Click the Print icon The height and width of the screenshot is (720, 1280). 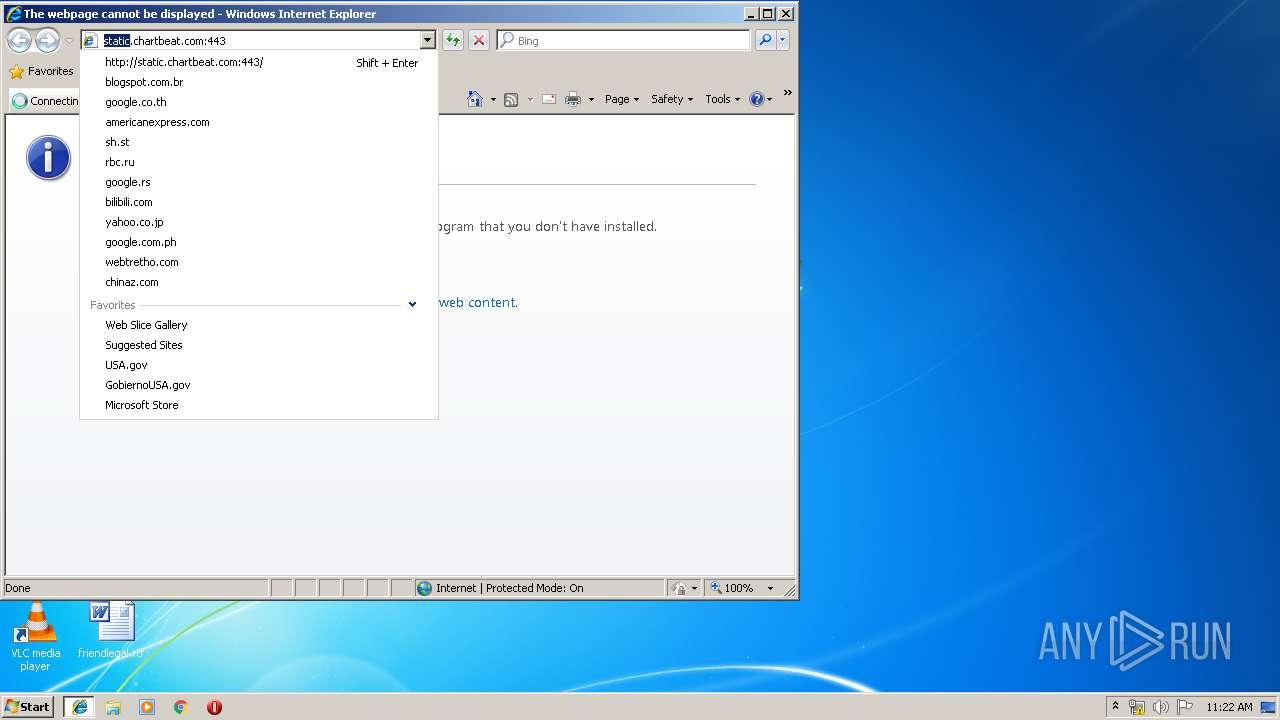click(x=573, y=99)
